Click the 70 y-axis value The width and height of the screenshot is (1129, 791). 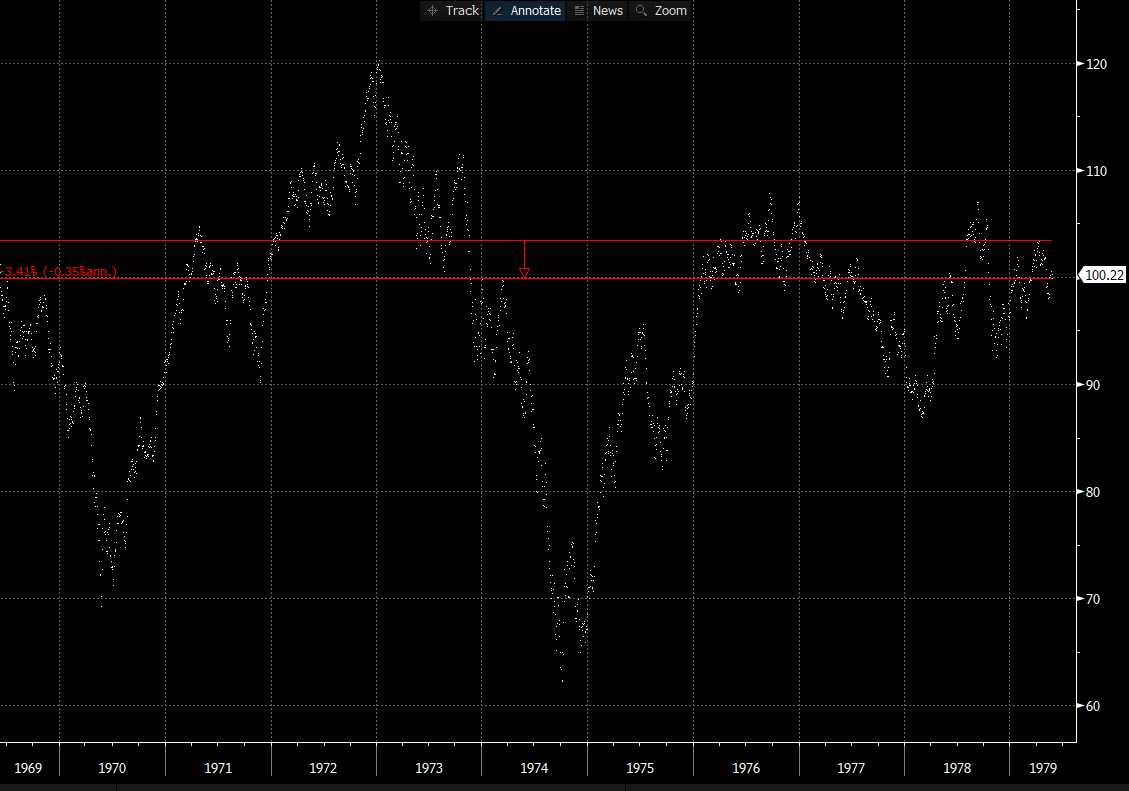pyautogui.click(x=1092, y=599)
